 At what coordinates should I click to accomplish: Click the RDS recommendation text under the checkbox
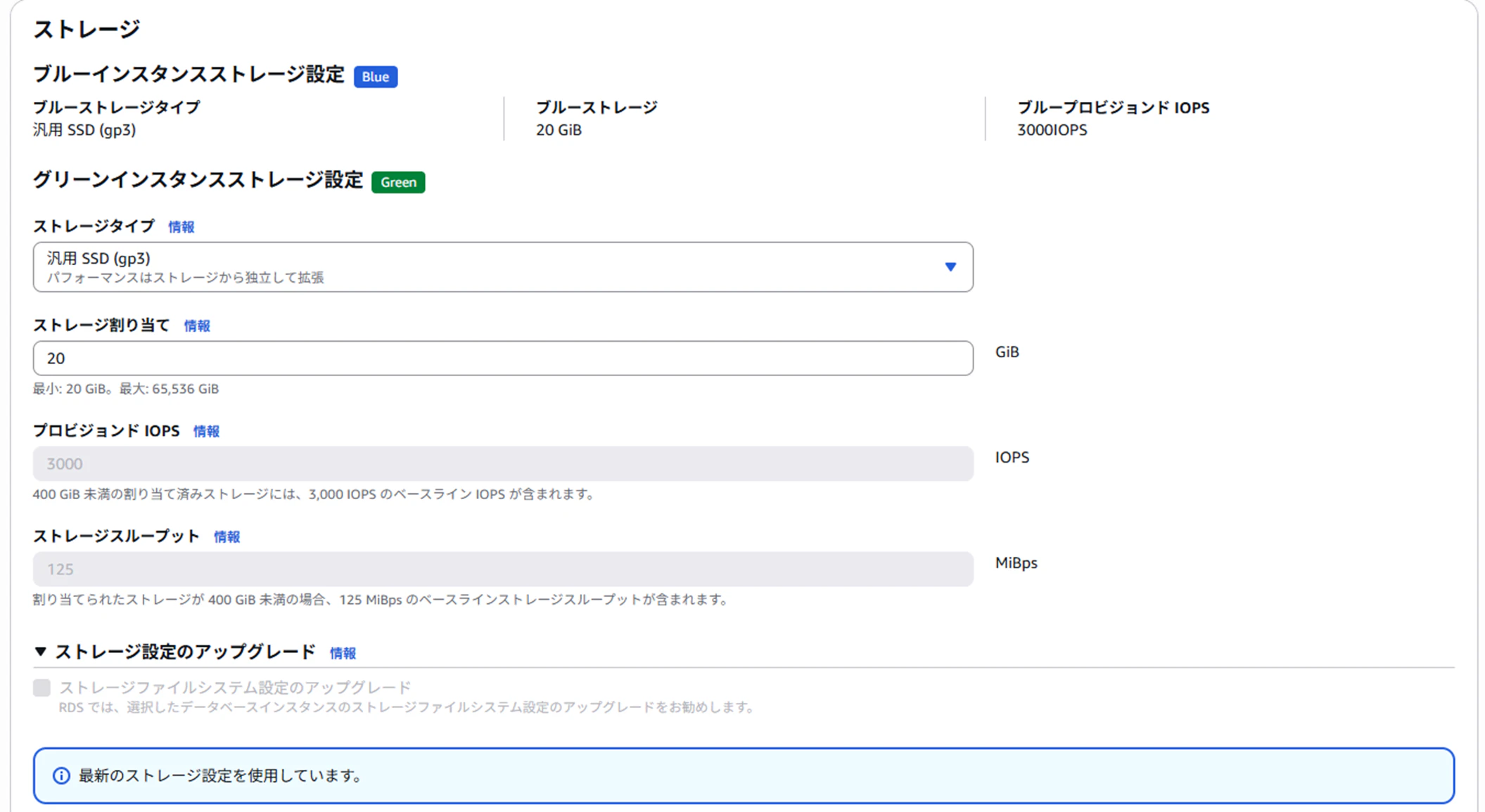point(407,707)
